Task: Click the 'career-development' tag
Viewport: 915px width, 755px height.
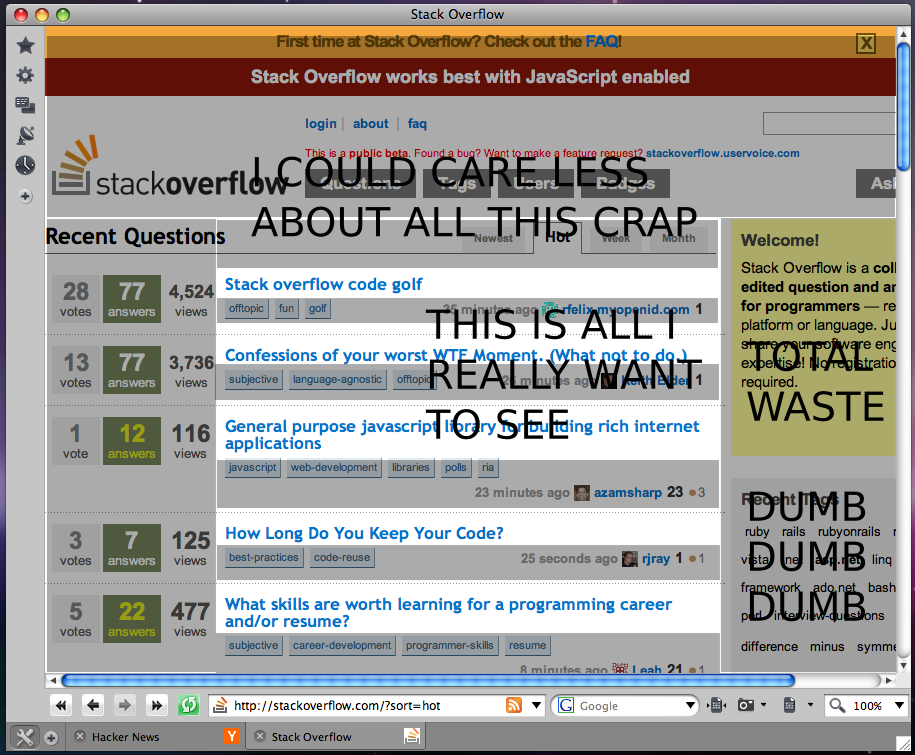Action: click(342, 645)
